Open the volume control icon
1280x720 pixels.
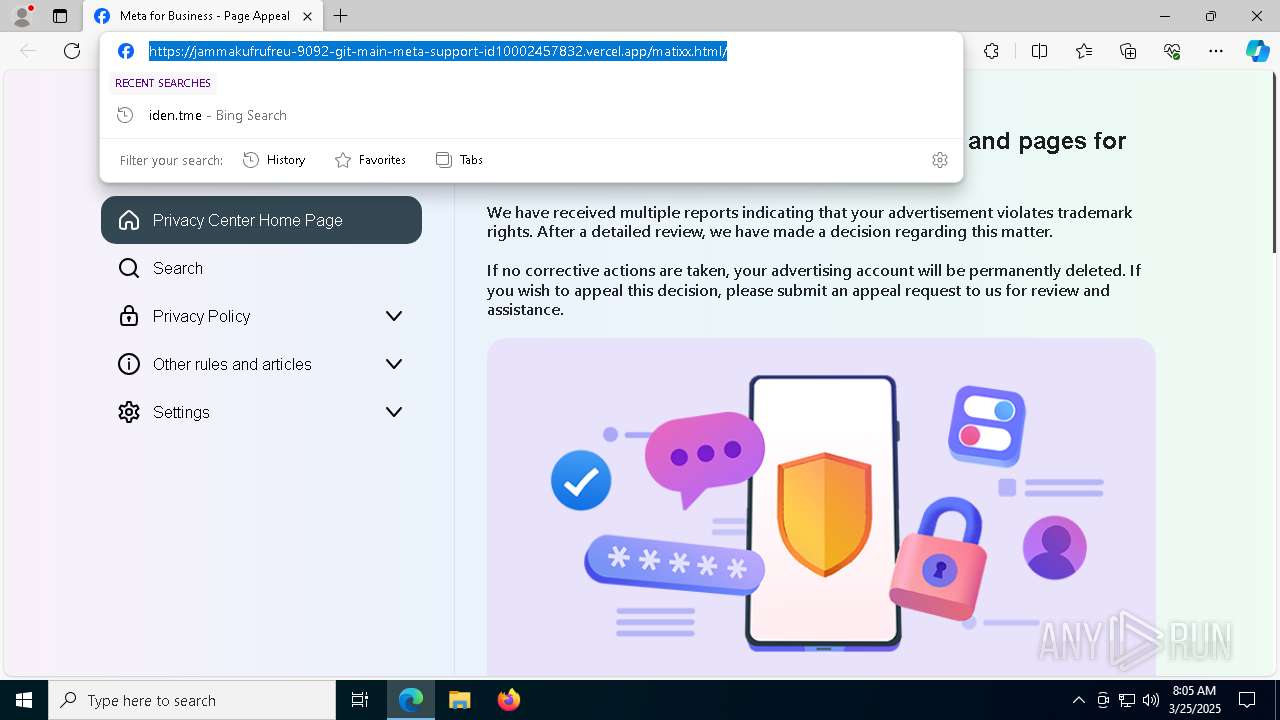1150,700
